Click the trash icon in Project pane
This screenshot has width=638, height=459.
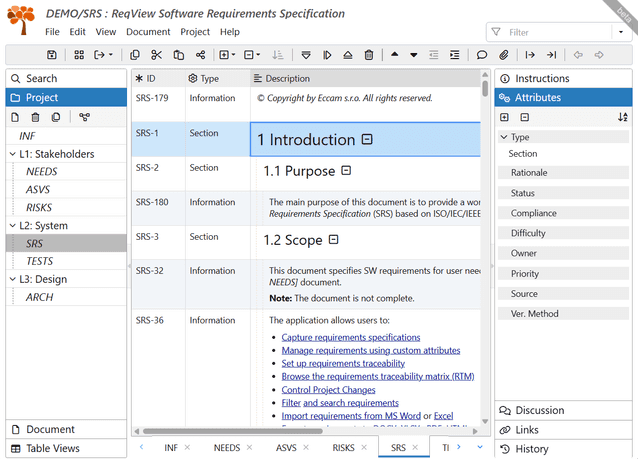click(35, 117)
